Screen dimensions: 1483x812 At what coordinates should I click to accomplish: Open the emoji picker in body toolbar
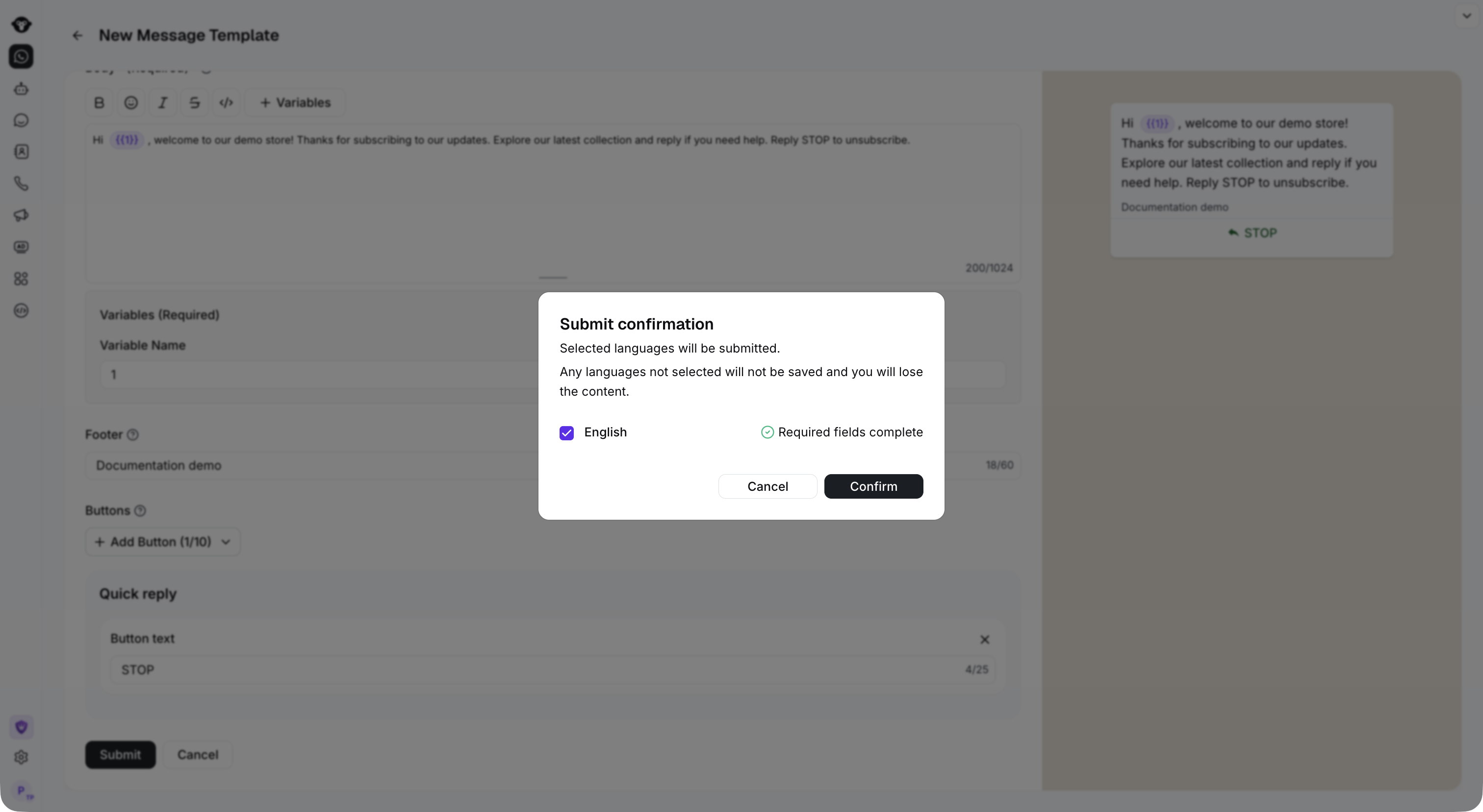click(131, 102)
